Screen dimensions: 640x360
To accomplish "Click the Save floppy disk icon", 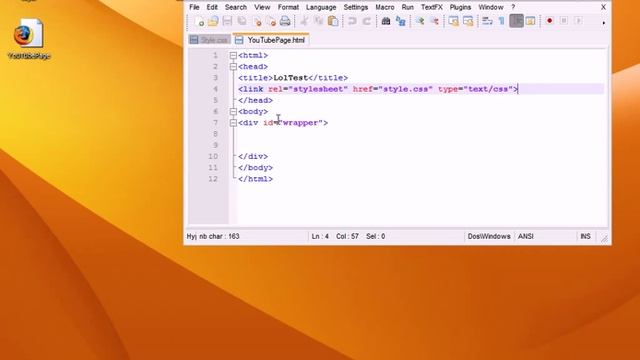I will tap(227, 21).
